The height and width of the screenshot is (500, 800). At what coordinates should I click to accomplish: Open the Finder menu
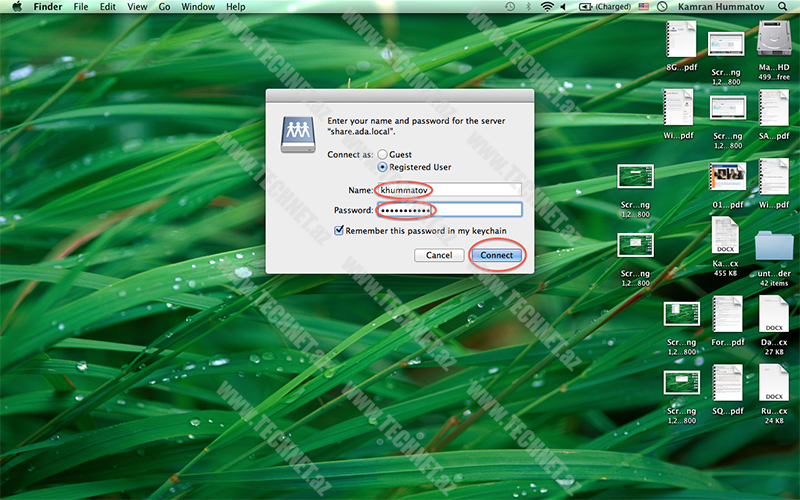[47, 7]
